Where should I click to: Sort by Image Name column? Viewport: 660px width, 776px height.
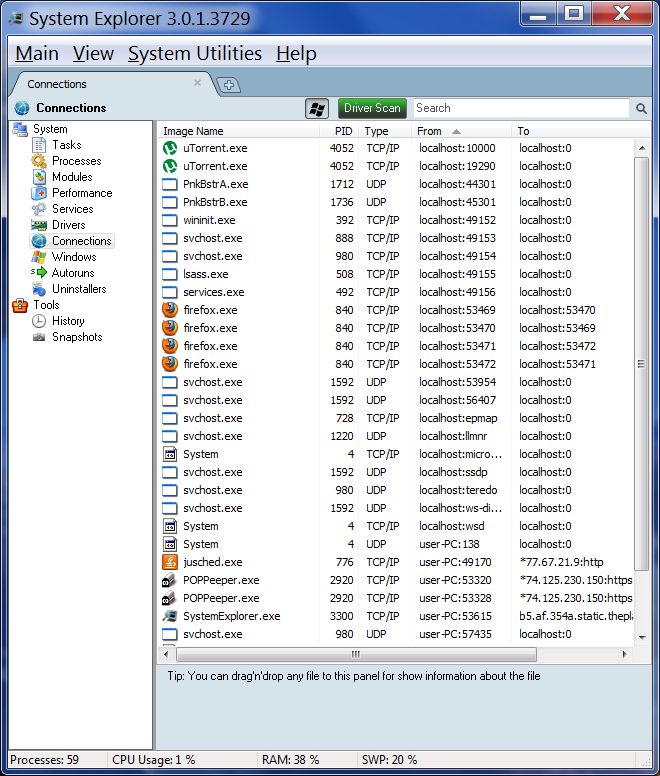pos(193,131)
